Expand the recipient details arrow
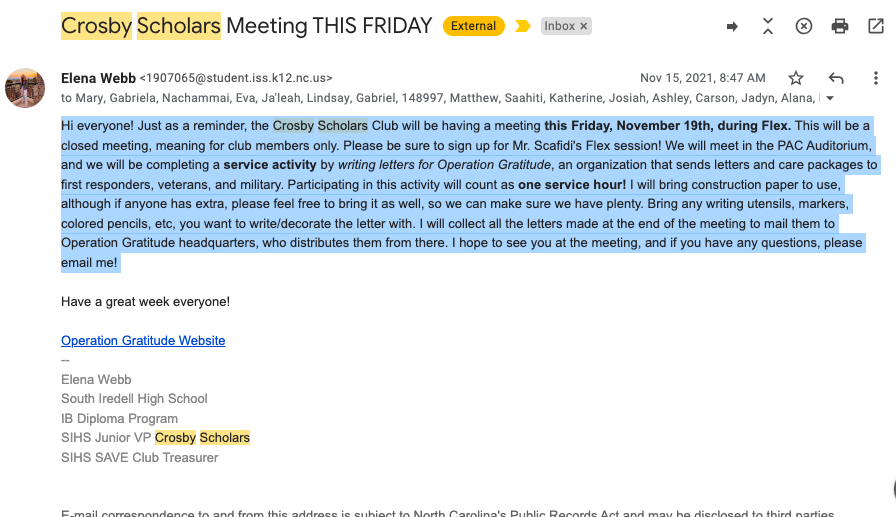Viewport: 896px width, 517px height. click(829, 98)
